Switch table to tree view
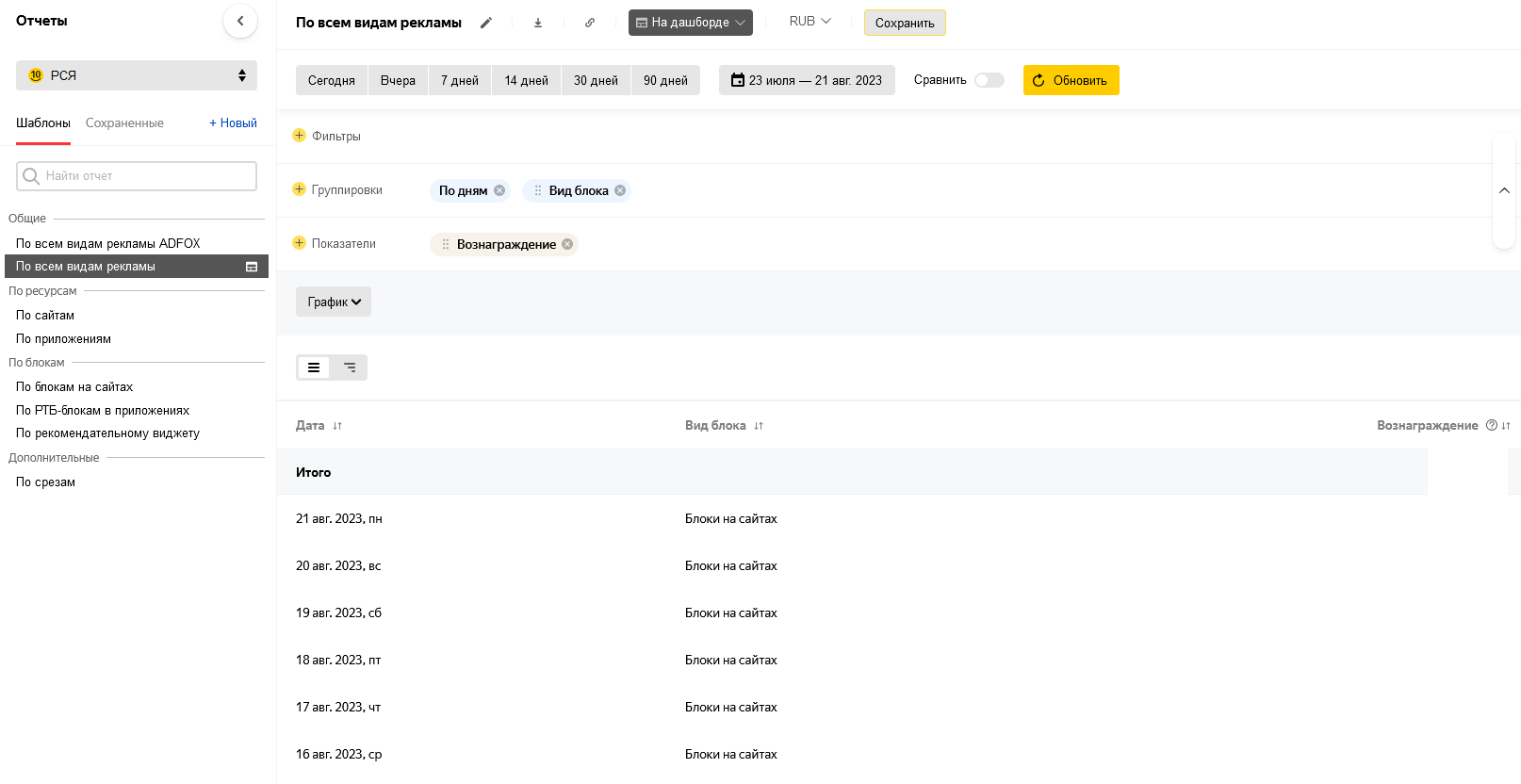1521x784 pixels. coord(350,367)
